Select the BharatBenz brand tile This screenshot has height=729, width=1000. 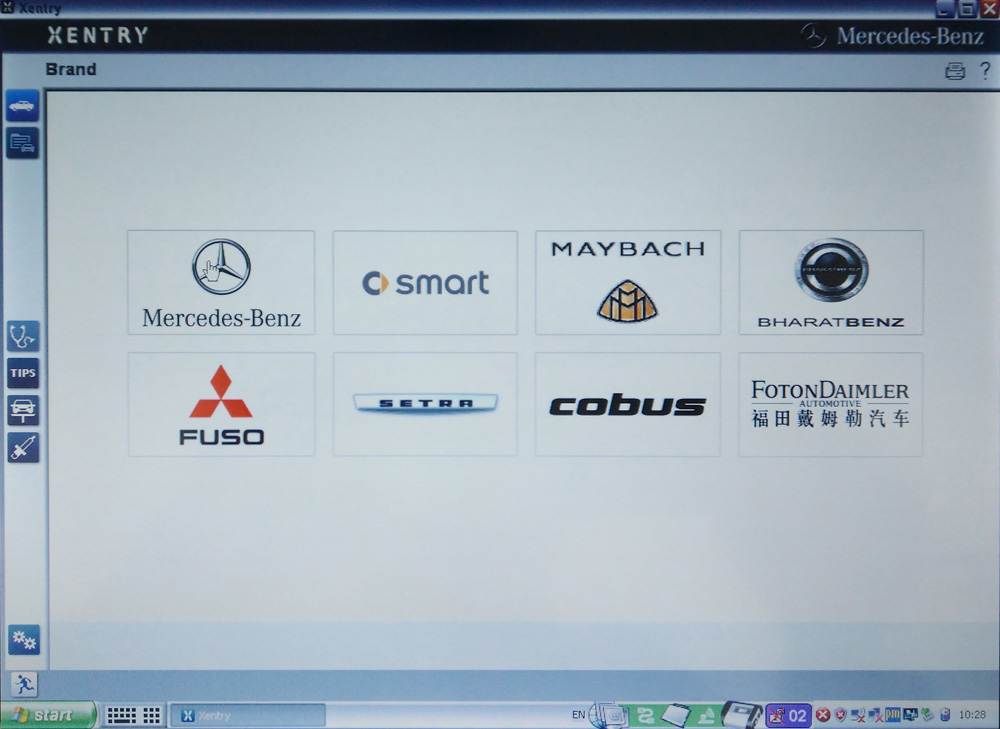(x=831, y=283)
